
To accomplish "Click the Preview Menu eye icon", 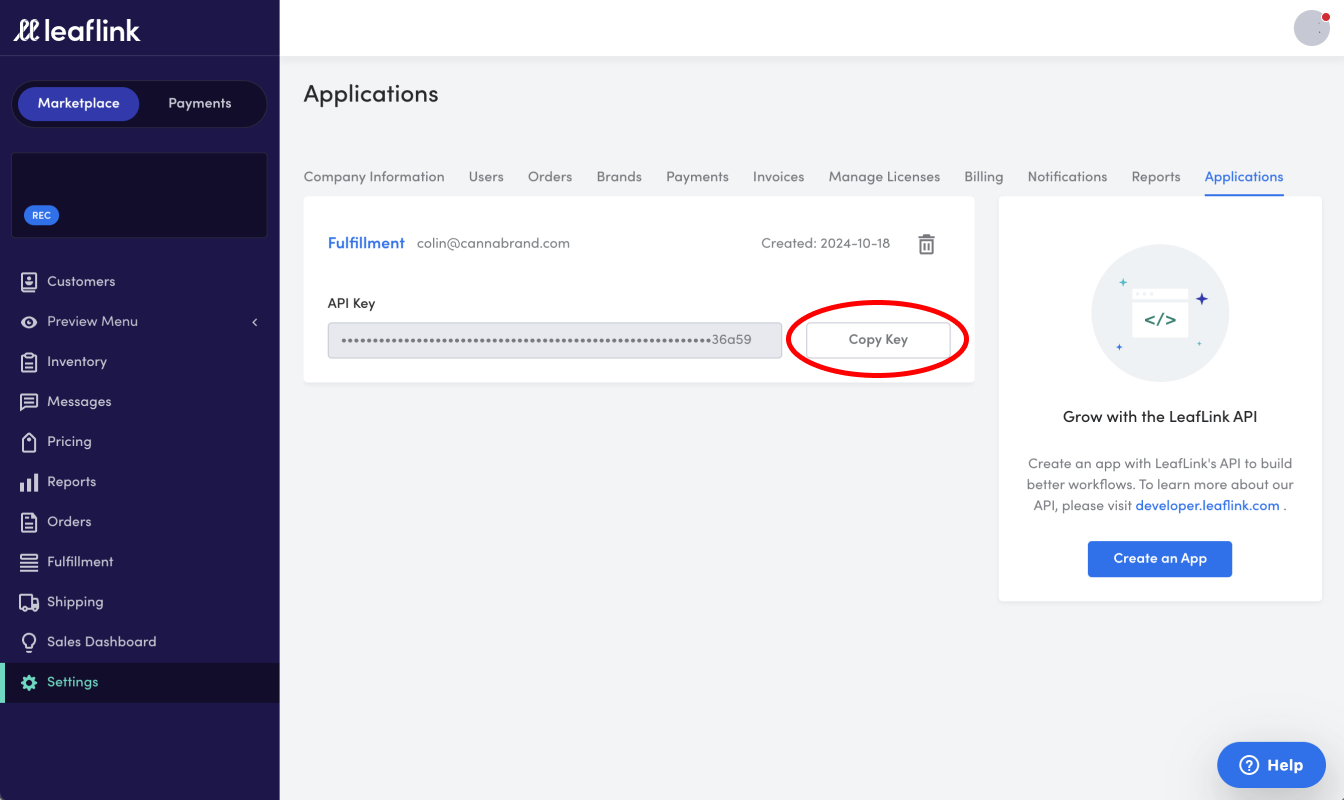I will click(x=29, y=322).
